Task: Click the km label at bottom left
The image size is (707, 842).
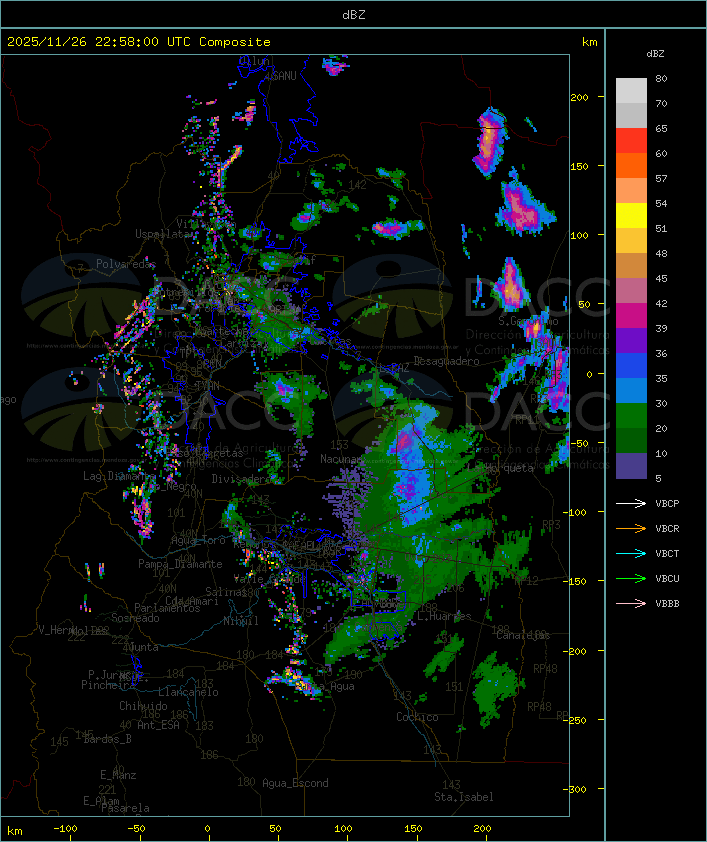Action: click(14, 831)
